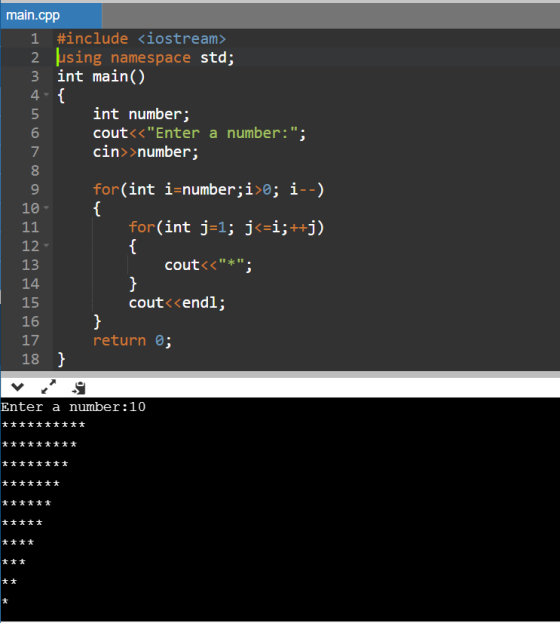Click the 'return 0;' statement

132,341
